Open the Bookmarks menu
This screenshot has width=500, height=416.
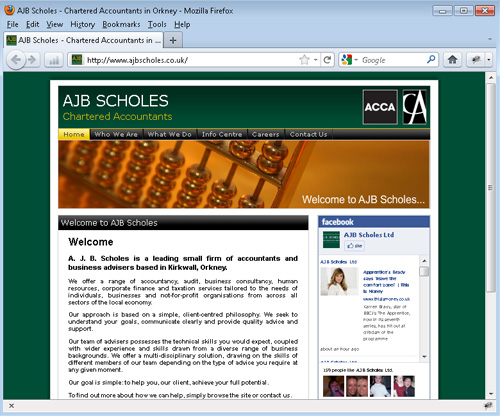click(121, 25)
